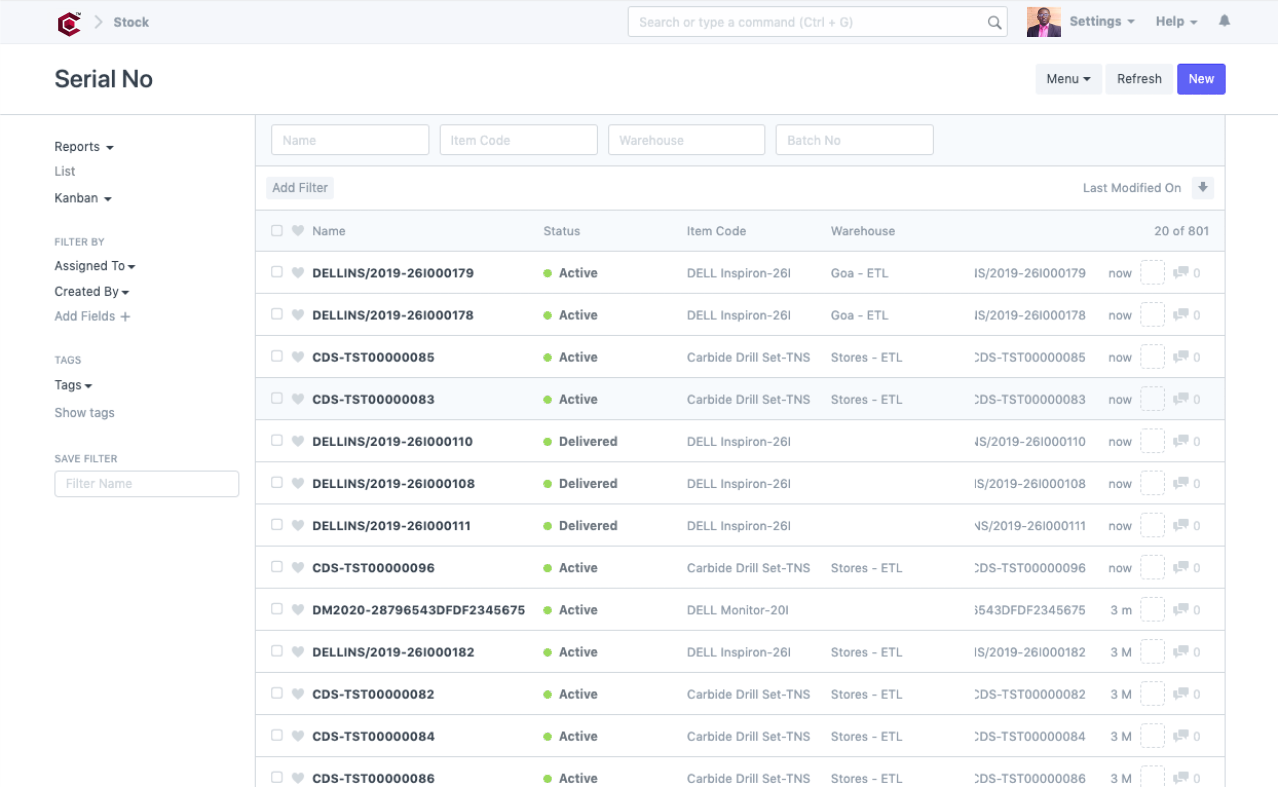Open the Menu dropdown near Refresh
Screen dimensions: 1280x803
1067,78
